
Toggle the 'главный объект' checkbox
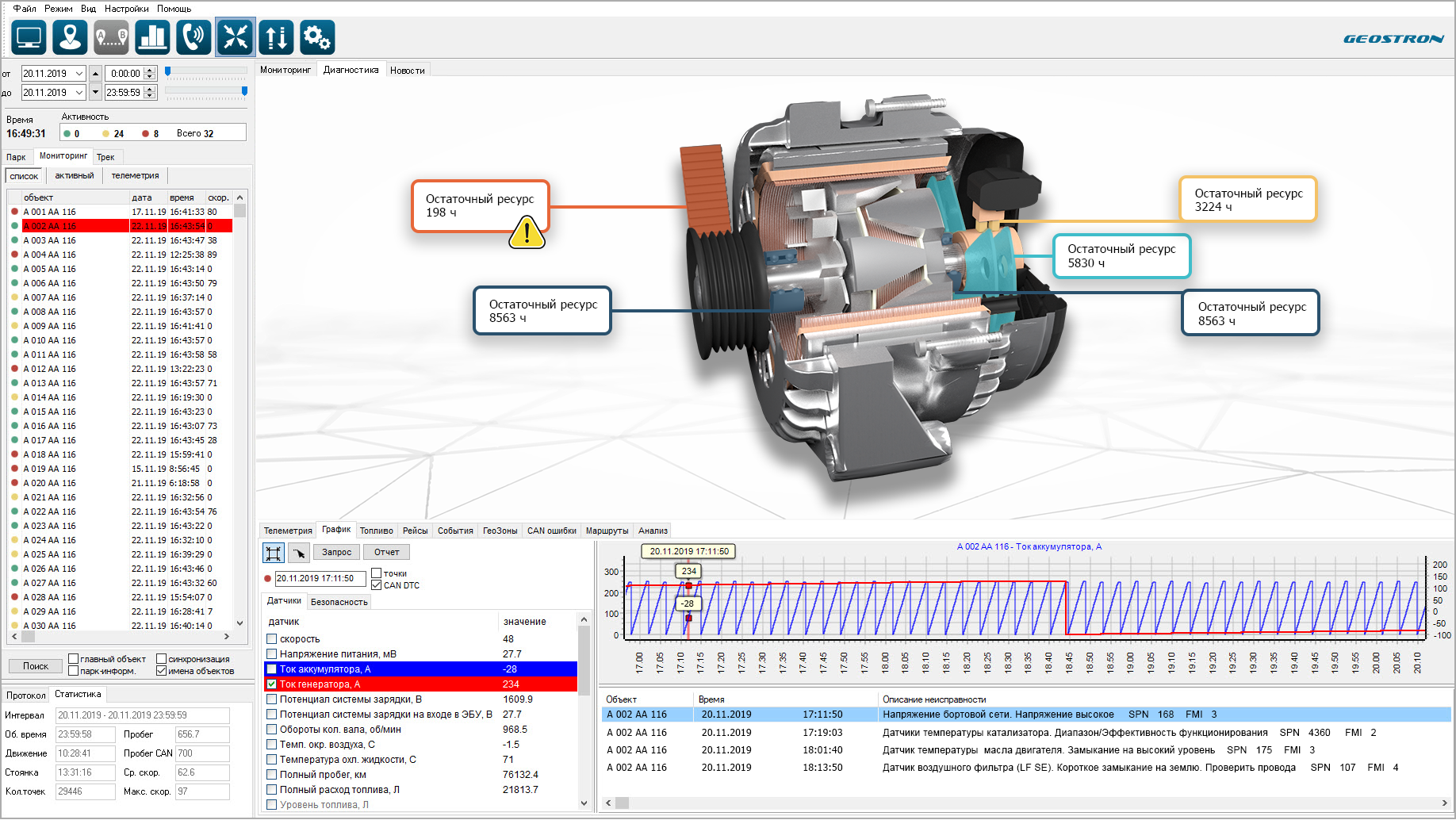click(x=73, y=659)
